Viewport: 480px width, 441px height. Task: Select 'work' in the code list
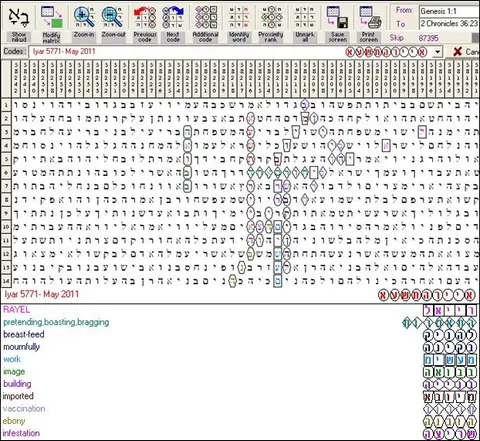[x=12, y=359]
